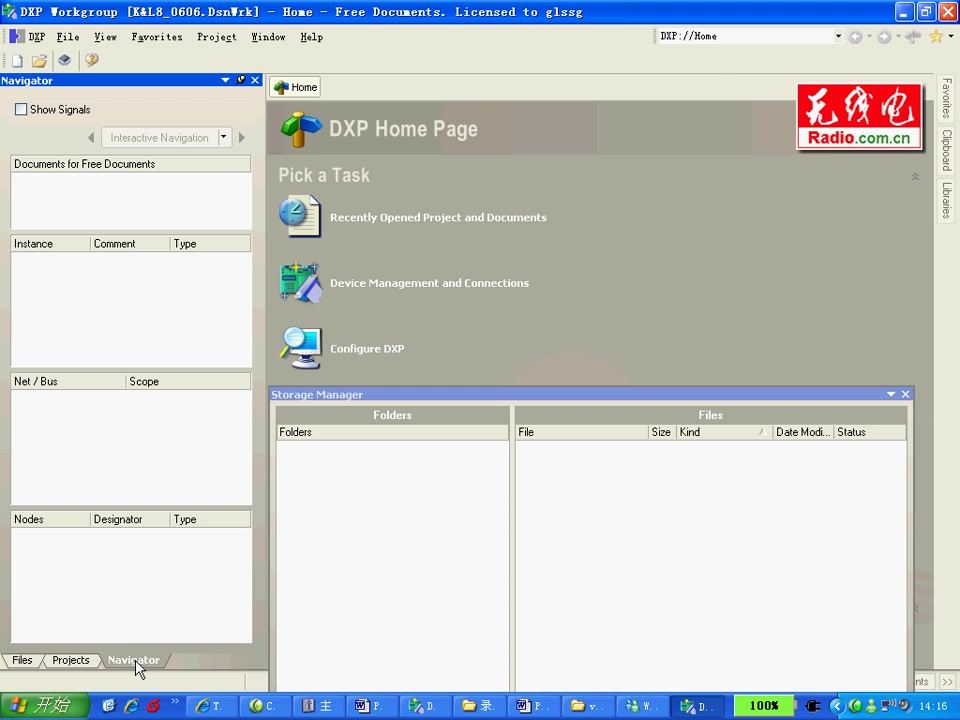960x720 pixels.
Task: Click the previous navigation left arrow
Action: [x=91, y=138]
